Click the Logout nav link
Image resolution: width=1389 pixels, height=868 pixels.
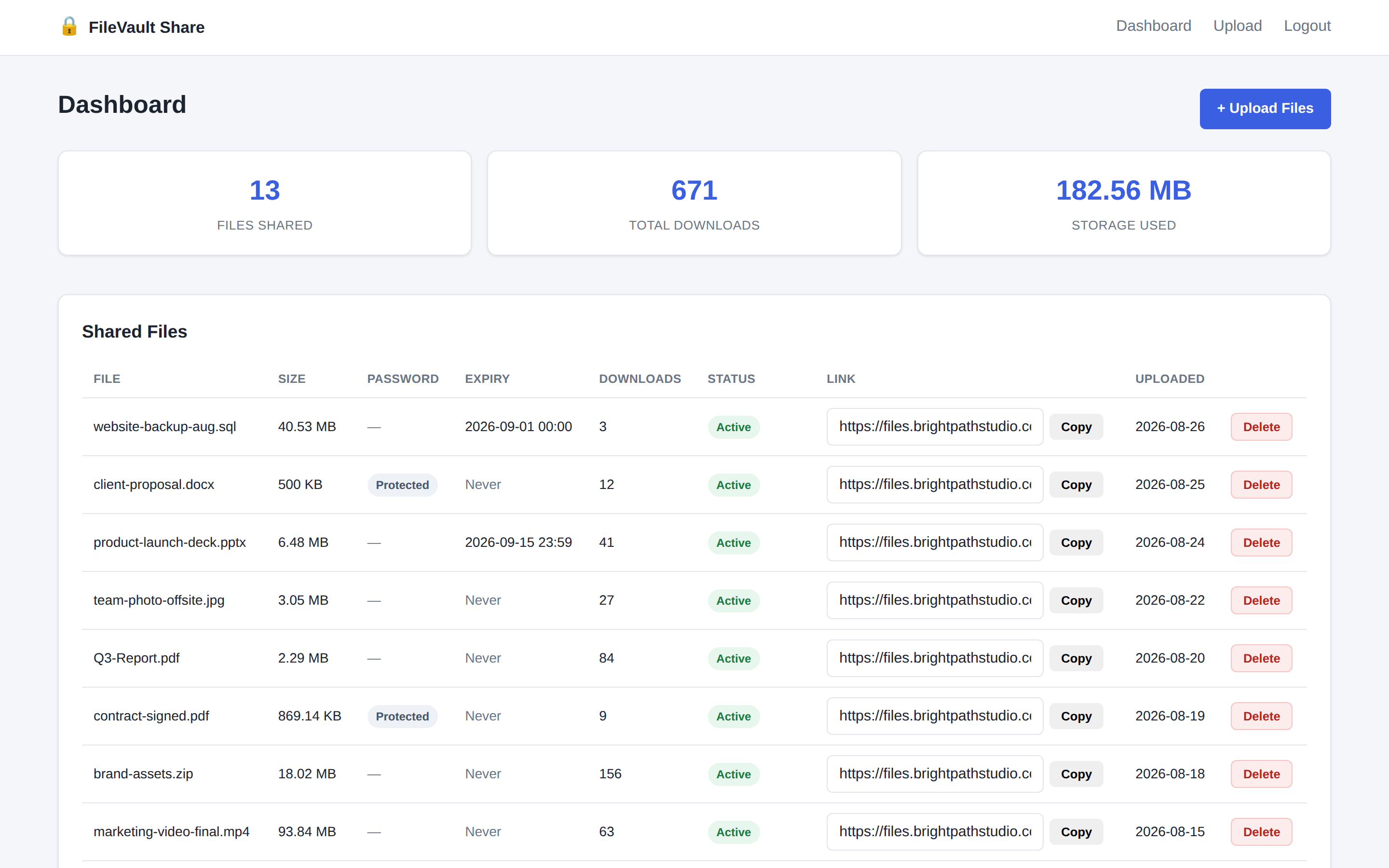pyautogui.click(x=1307, y=26)
